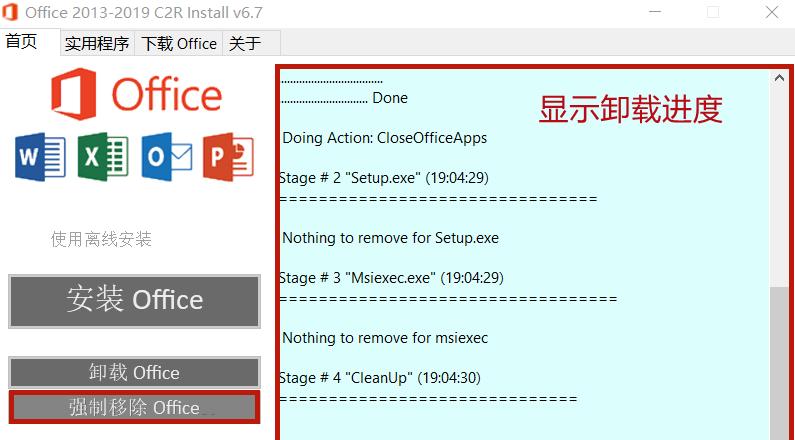
Task: Click the log scrollbar thumb
Action: pos(779,363)
